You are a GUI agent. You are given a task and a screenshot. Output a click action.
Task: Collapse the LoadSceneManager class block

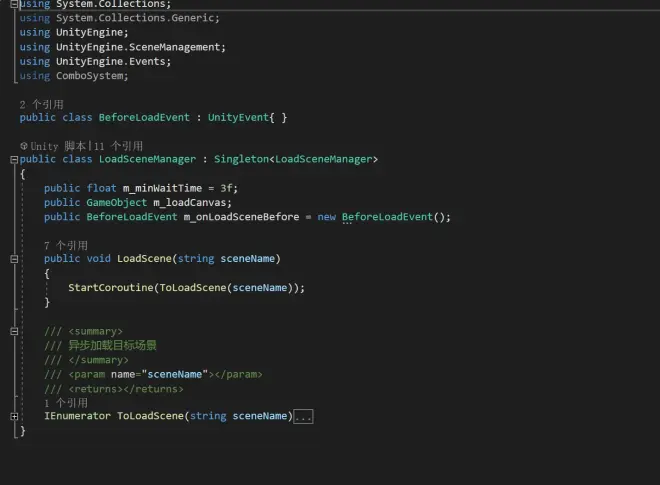tap(14, 159)
